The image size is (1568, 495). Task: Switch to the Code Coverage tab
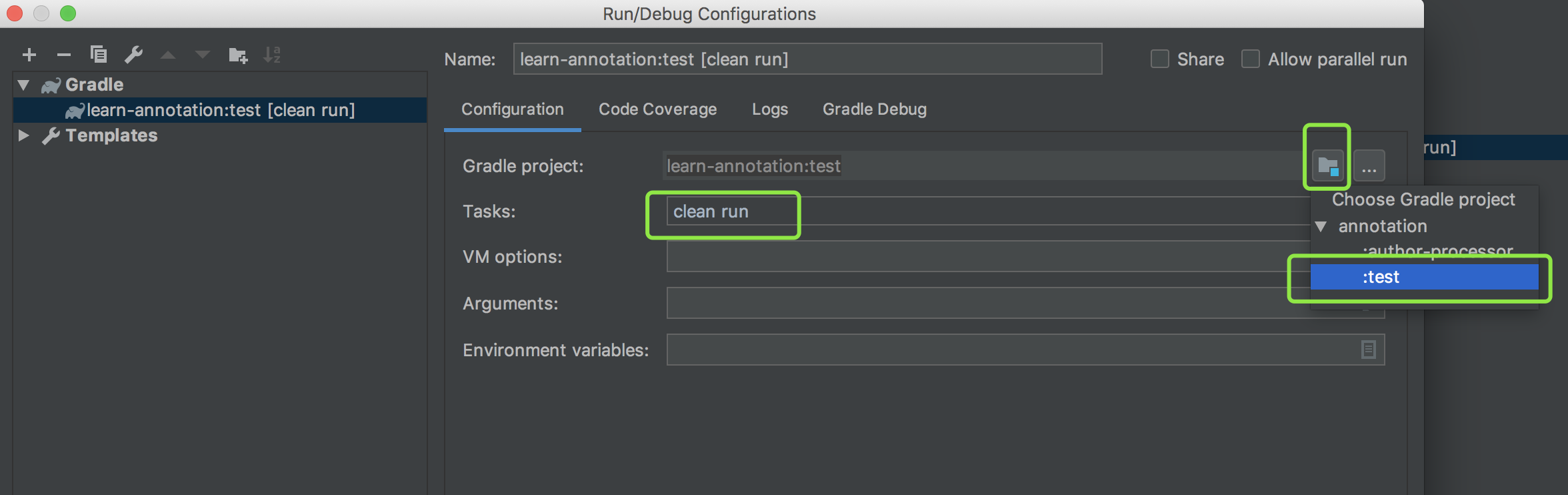click(x=657, y=109)
